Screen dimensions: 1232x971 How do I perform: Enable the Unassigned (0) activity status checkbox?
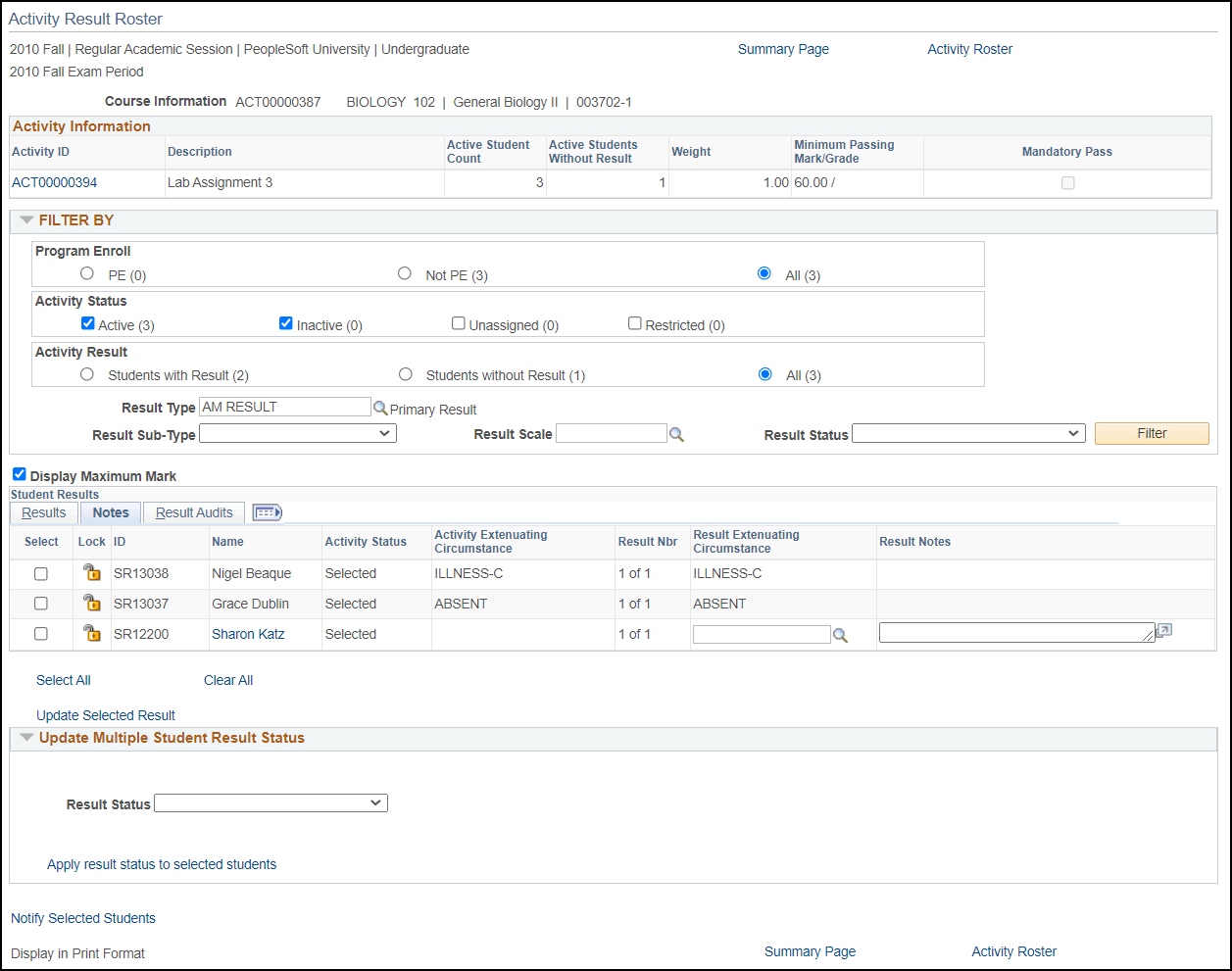pyautogui.click(x=458, y=322)
